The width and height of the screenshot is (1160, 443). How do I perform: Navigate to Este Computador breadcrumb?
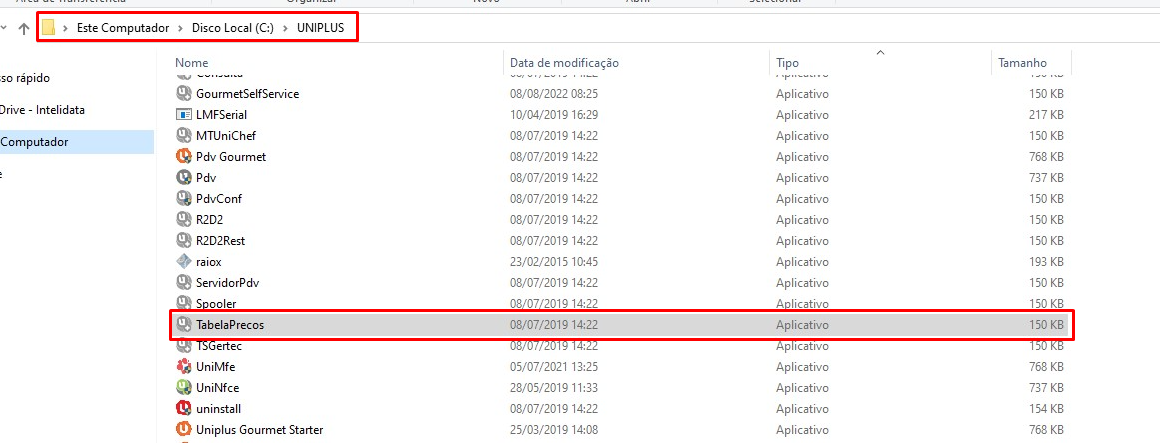click(123, 28)
